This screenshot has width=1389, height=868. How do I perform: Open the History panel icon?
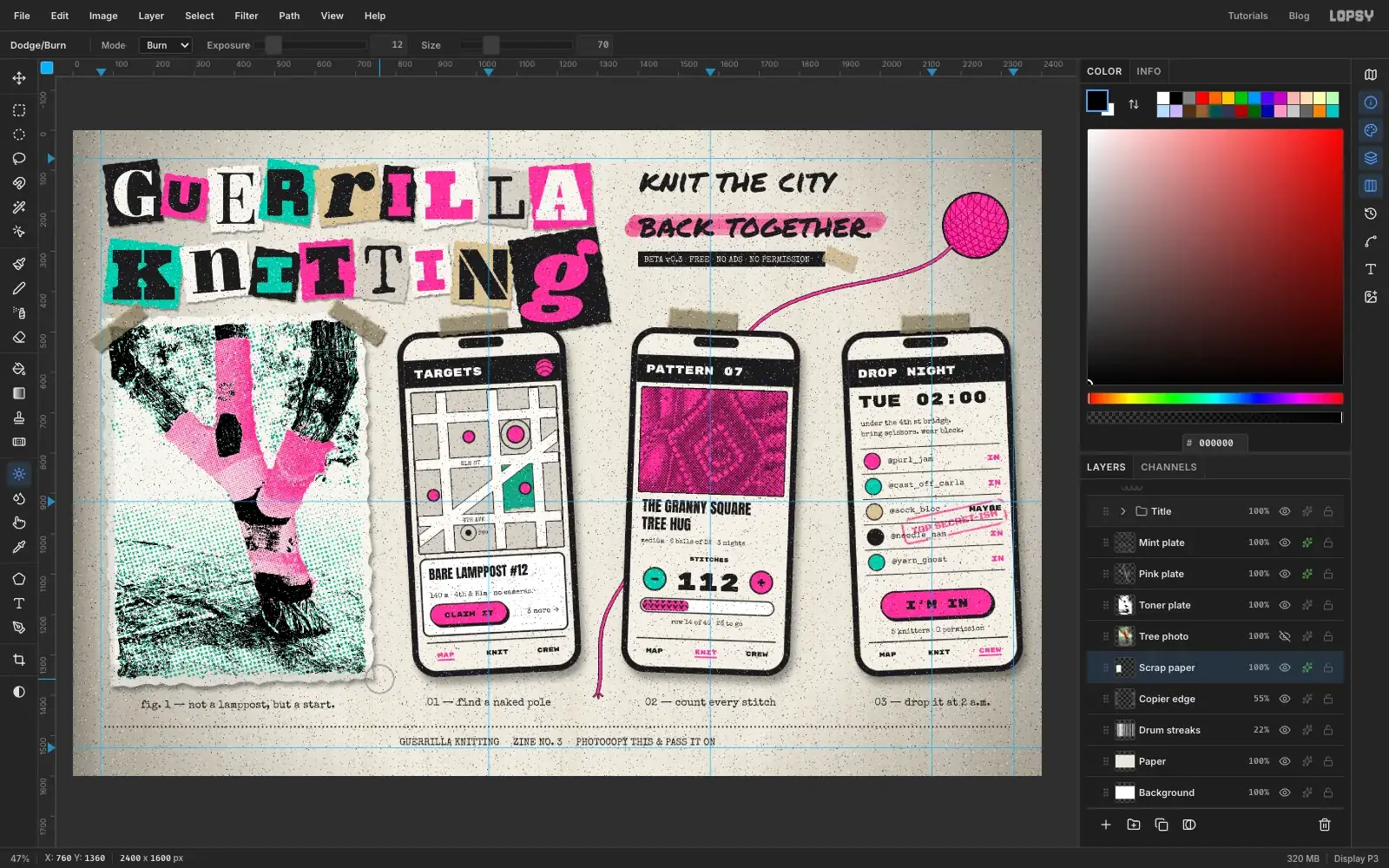click(1370, 214)
